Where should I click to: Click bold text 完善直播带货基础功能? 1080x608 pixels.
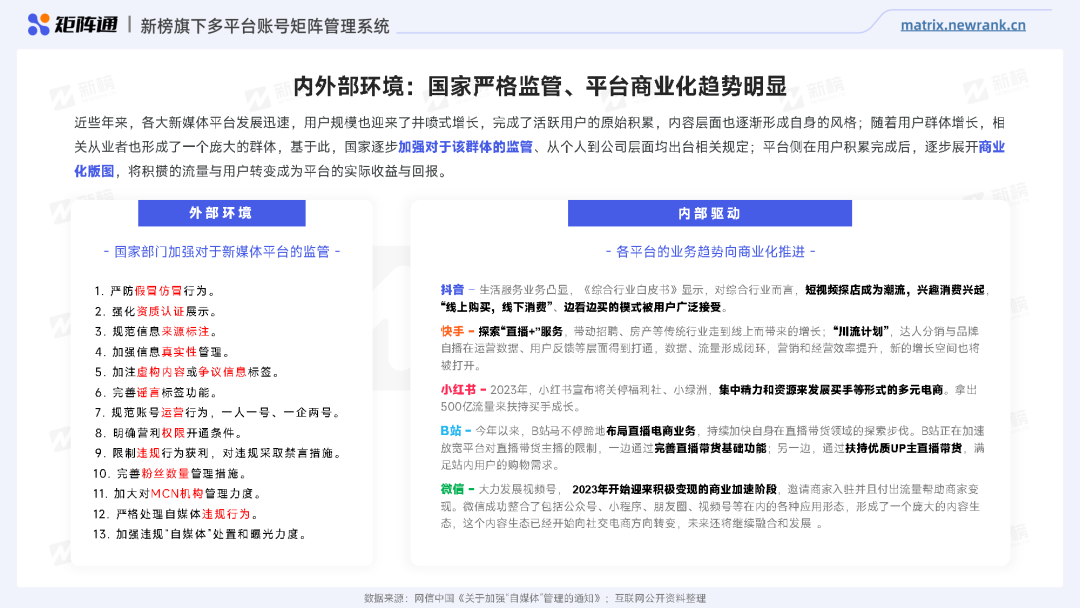710,448
